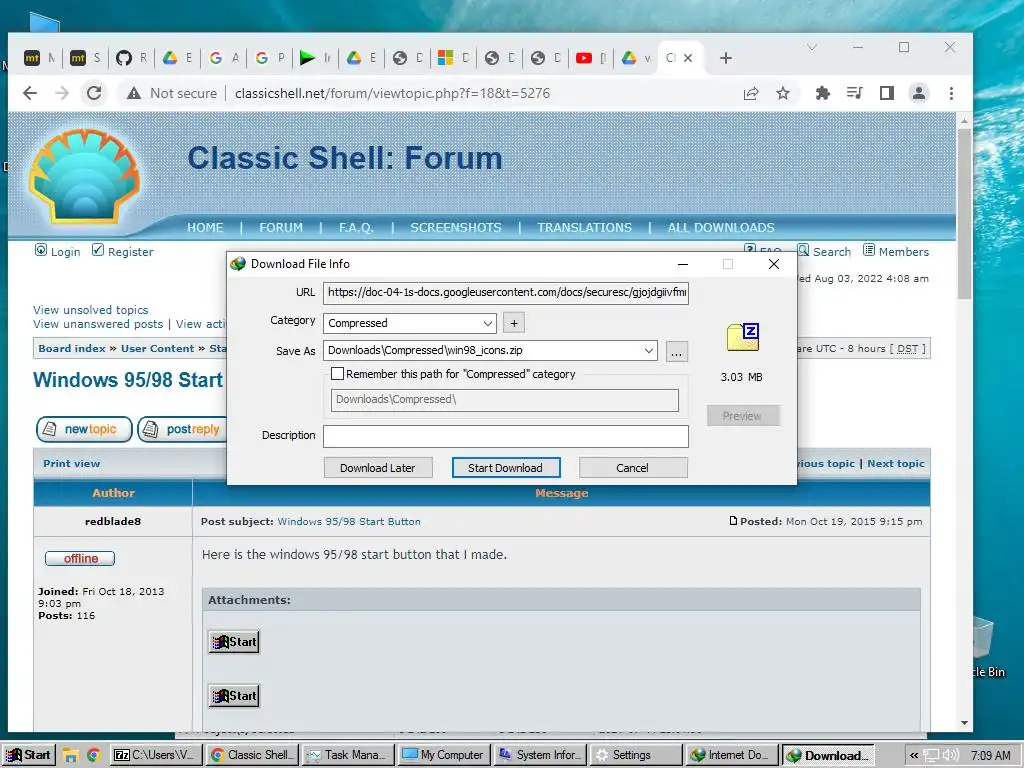Bookmark this page with the star
1024x768 pixels.
(783, 93)
